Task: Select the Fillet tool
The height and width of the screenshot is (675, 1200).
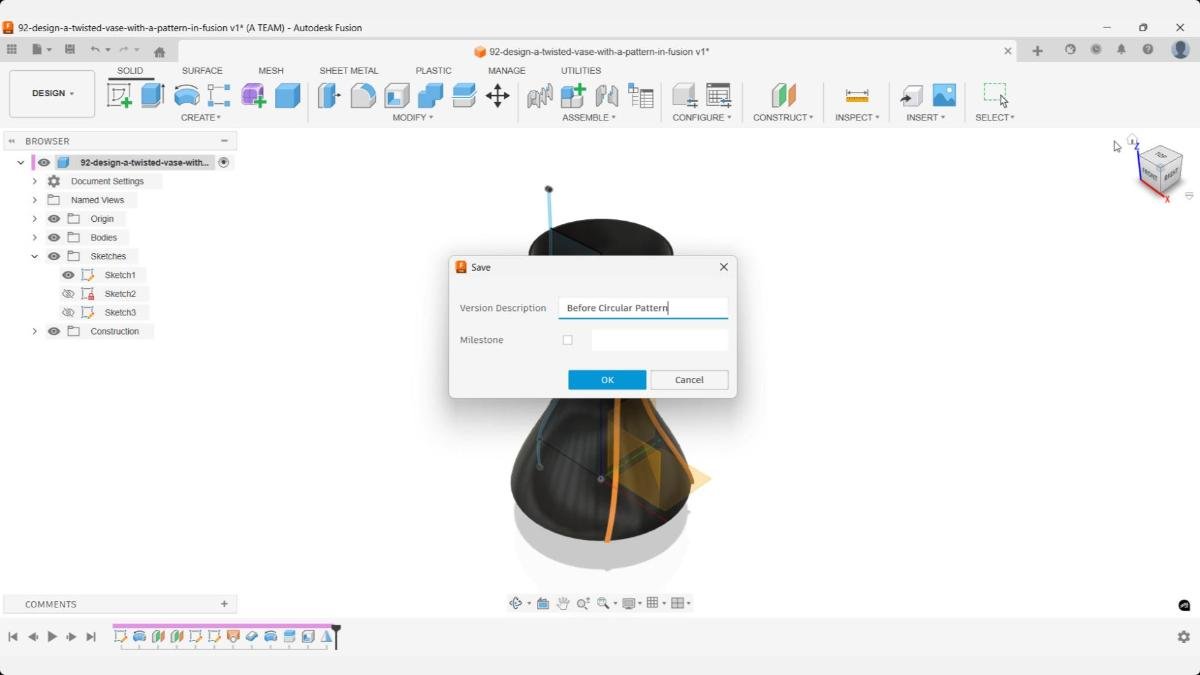Action: (362, 95)
